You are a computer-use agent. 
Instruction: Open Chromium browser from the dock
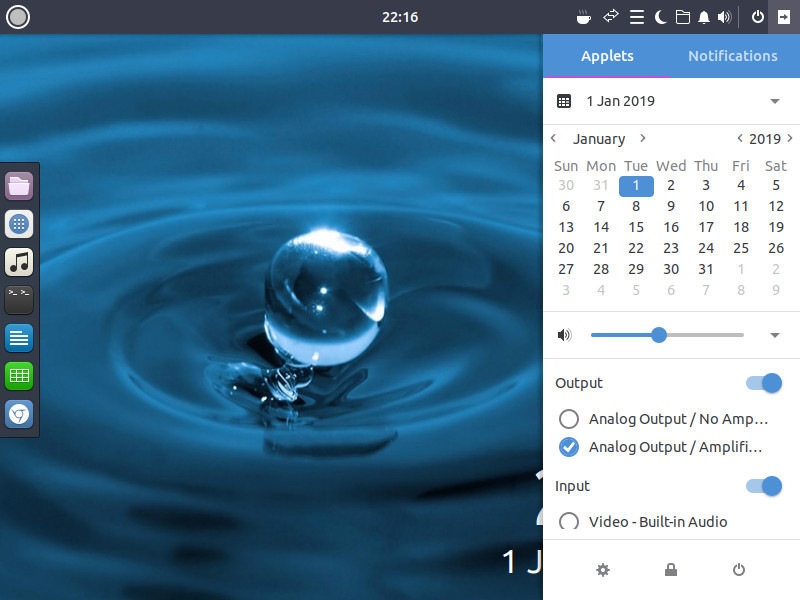coord(19,414)
